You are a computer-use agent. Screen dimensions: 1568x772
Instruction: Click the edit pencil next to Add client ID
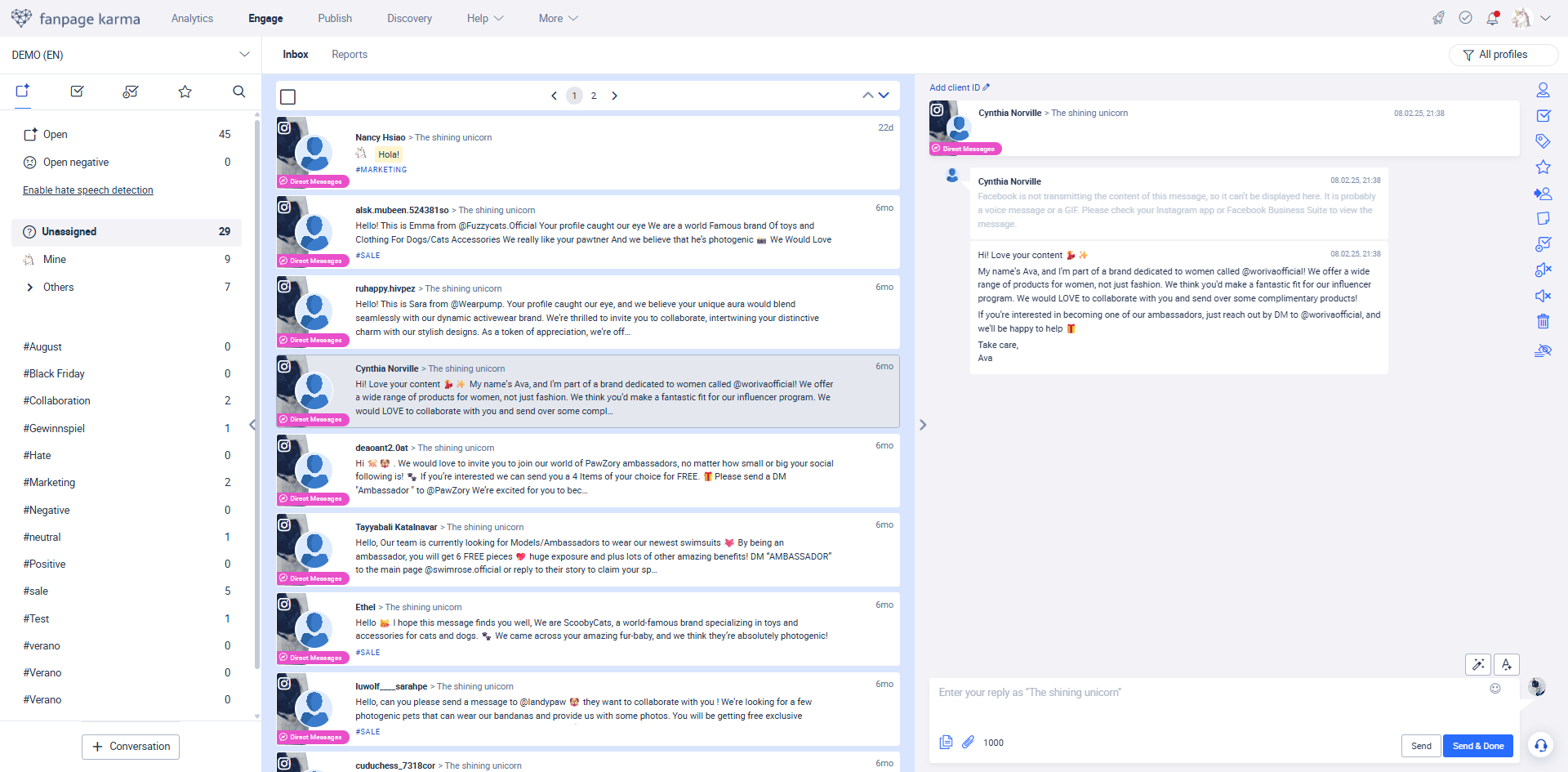tap(987, 87)
